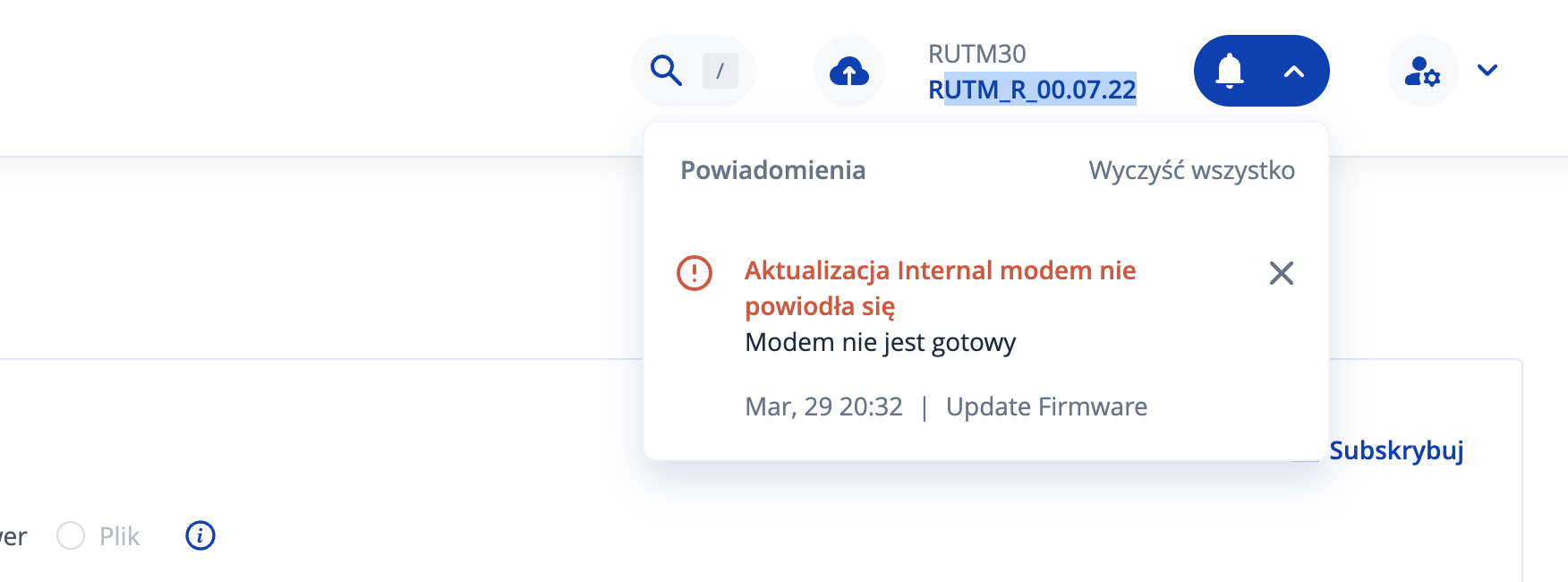Collapse notifications with the up chevron
1568x582 pixels.
click(1293, 72)
